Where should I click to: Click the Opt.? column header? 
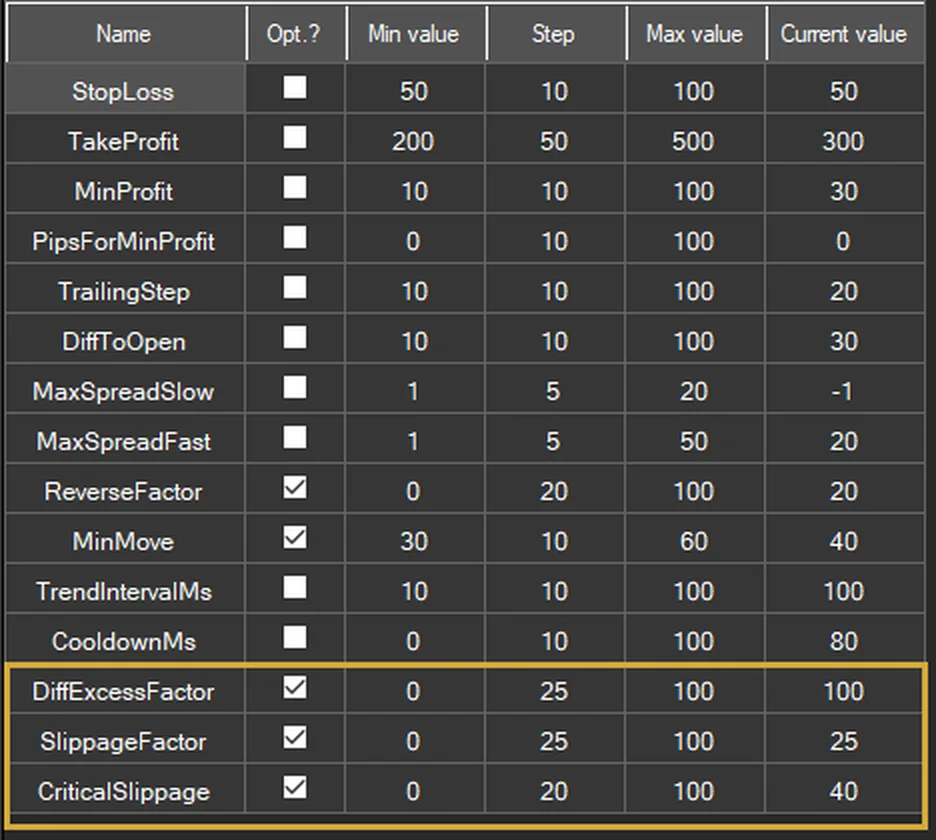pos(296,33)
